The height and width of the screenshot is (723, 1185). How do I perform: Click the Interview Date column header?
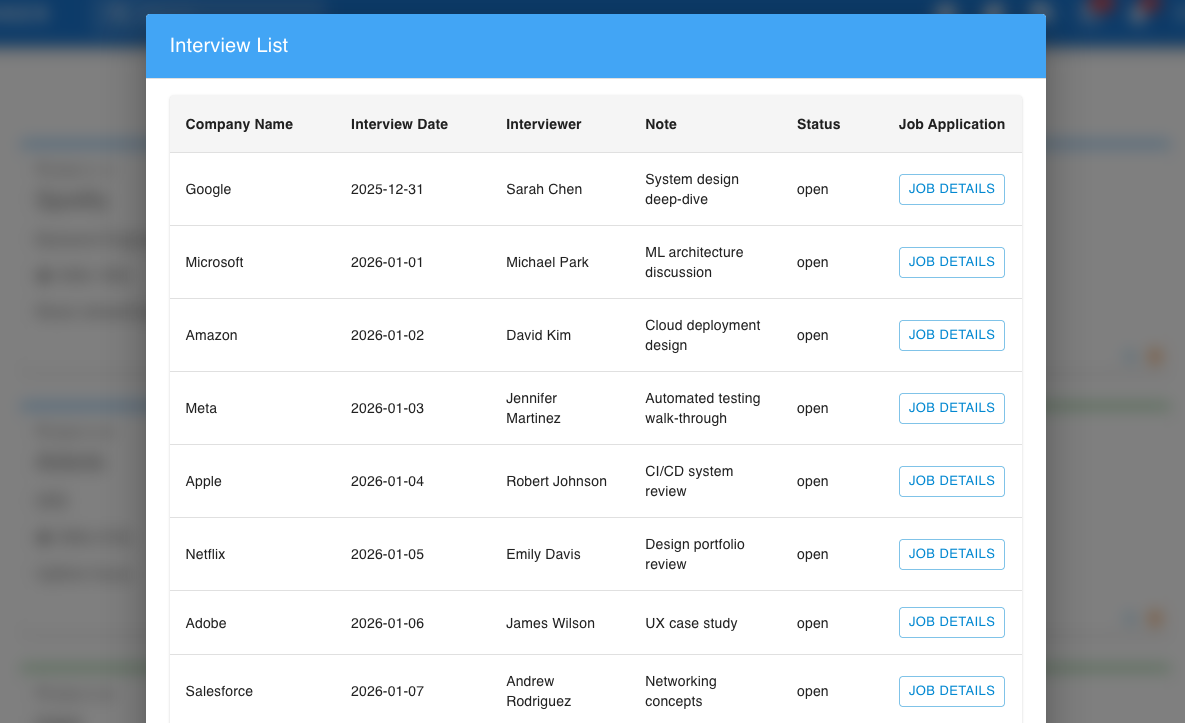click(x=399, y=125)
